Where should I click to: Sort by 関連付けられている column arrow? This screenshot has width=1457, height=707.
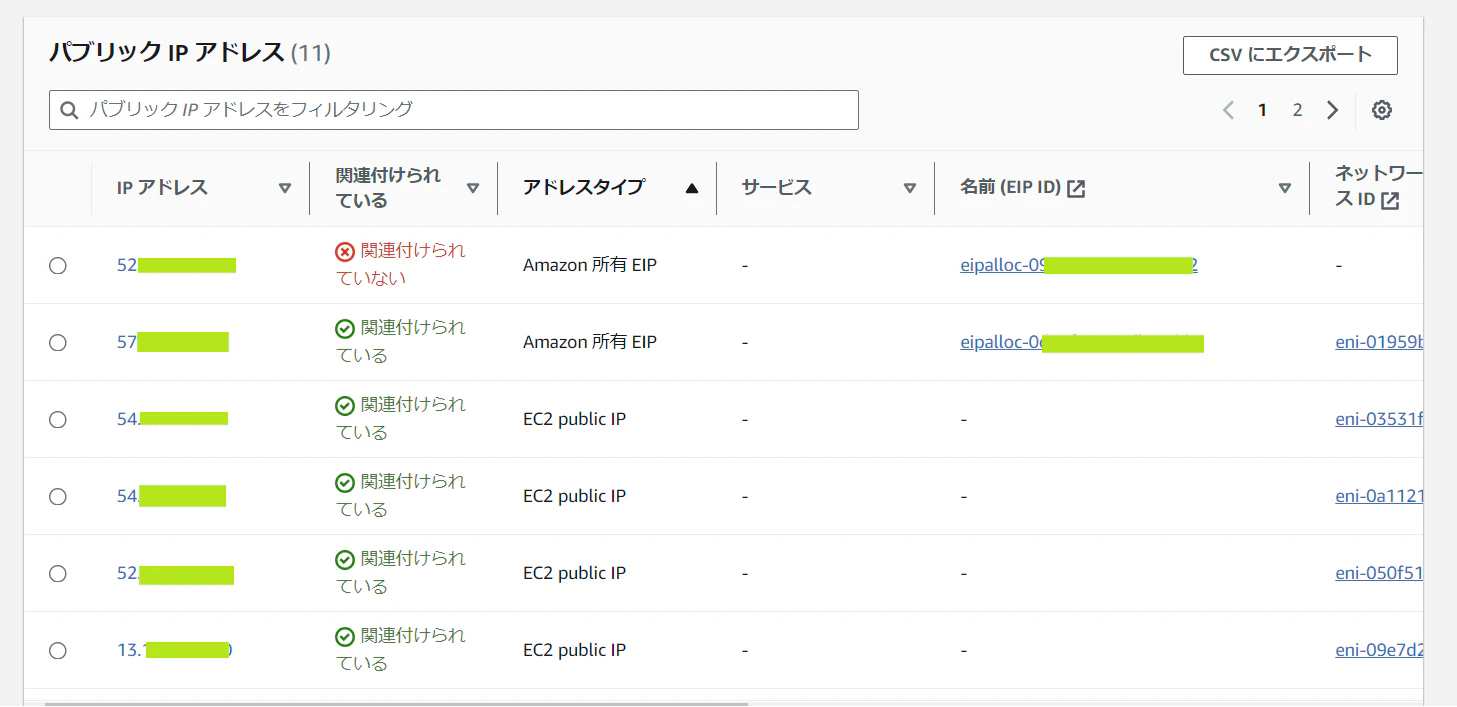point(473,188)
